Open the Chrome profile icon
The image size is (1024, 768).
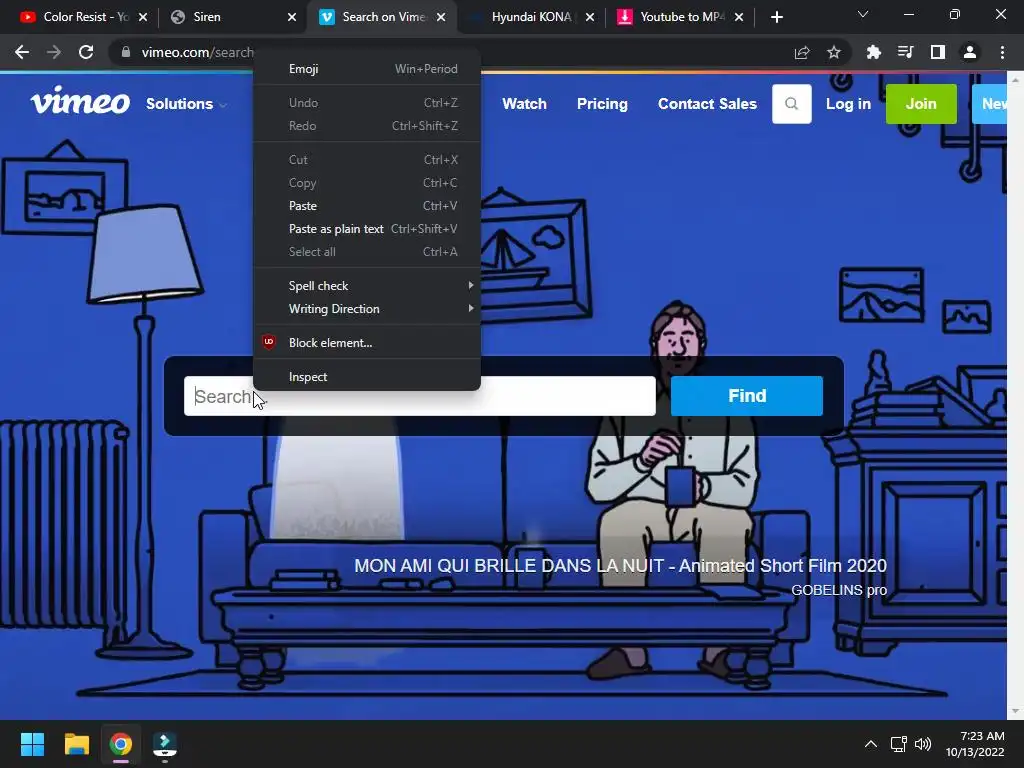click(970, 52)
